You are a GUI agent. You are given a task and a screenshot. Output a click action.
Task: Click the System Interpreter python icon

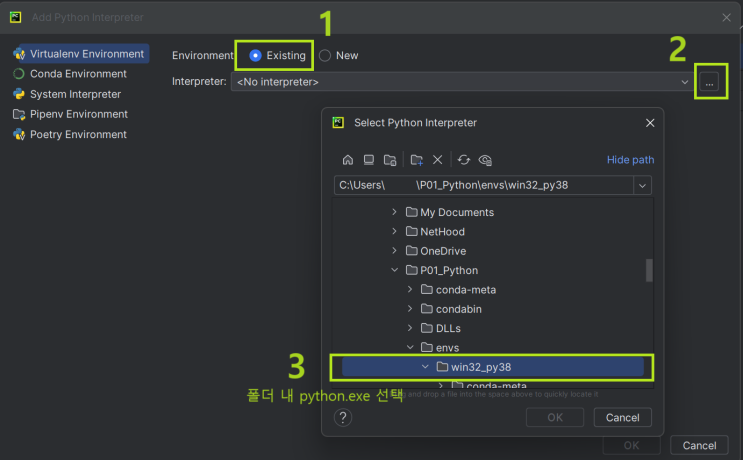tap(19, 94)
